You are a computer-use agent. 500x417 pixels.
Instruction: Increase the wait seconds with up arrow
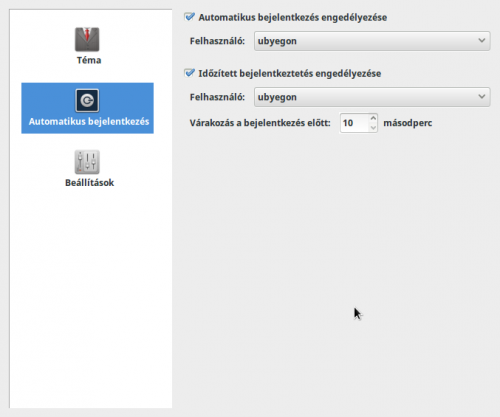pos(373,118)
